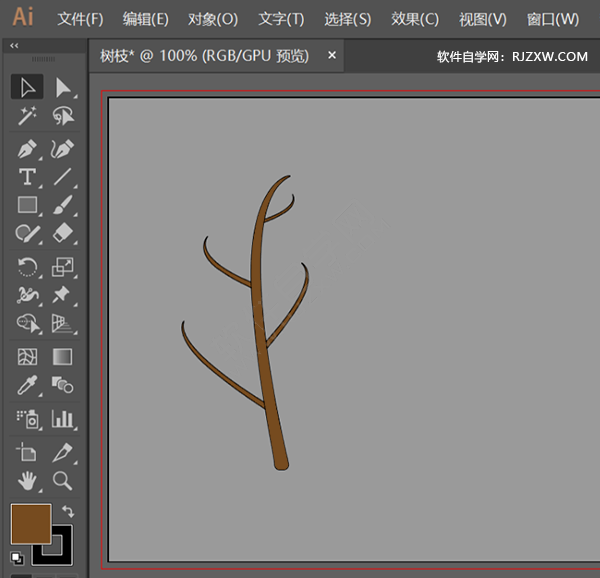600x578 pixels.
Task: Pick the Rotate tool
Action: coord(27,267)
